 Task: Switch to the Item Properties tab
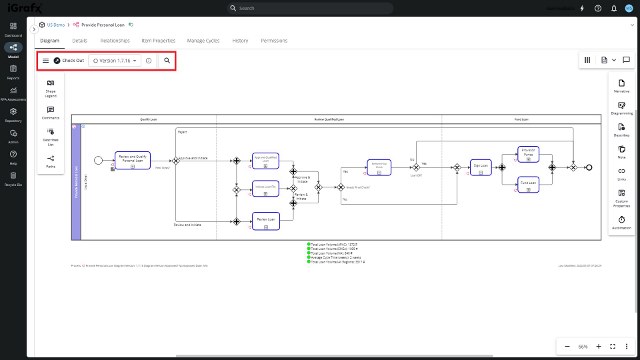158,40
